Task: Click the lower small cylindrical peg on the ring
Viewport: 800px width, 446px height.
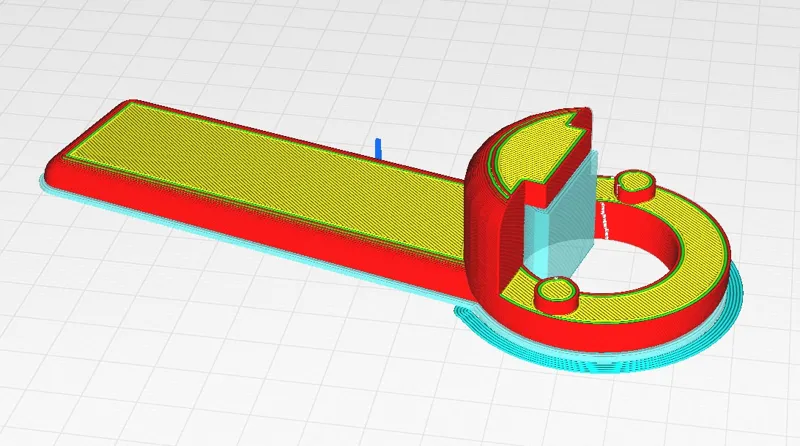Action: coord(557,295)
